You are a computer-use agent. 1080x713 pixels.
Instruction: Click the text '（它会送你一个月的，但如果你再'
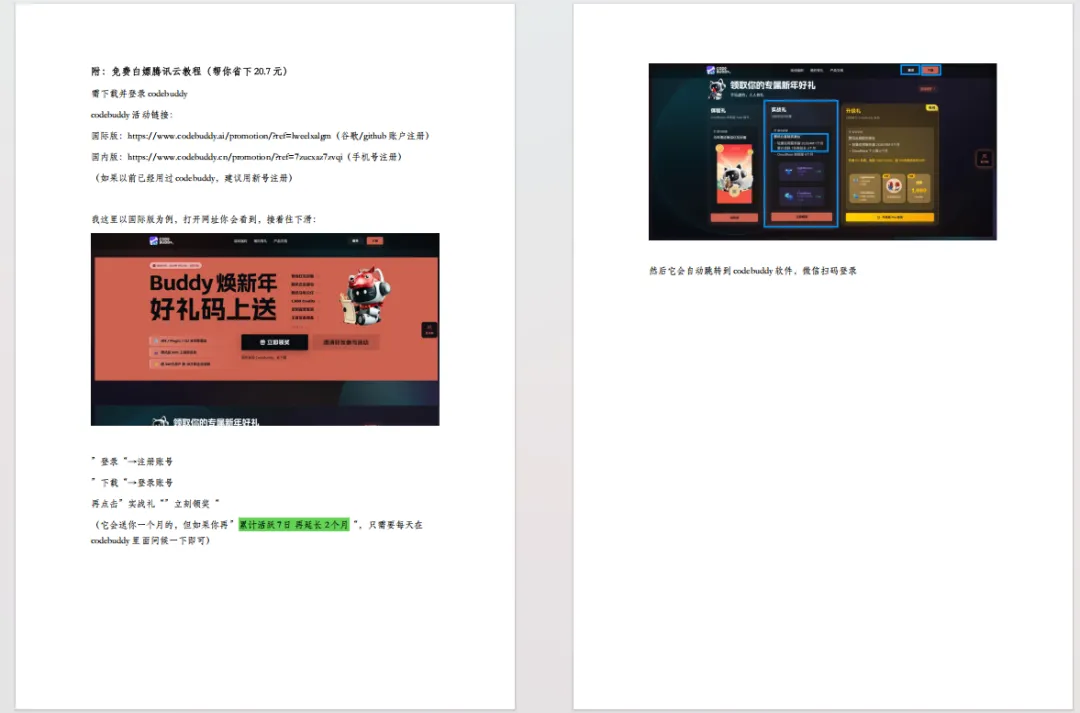(x=160, y=524)
